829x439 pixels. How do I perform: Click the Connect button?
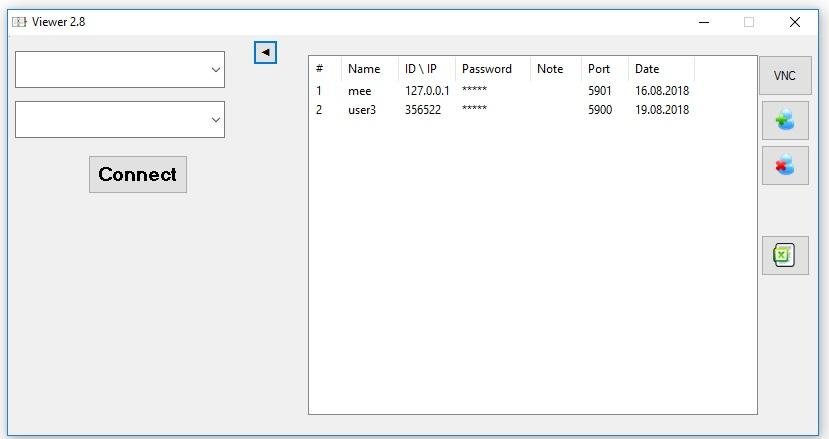(138, 174)
